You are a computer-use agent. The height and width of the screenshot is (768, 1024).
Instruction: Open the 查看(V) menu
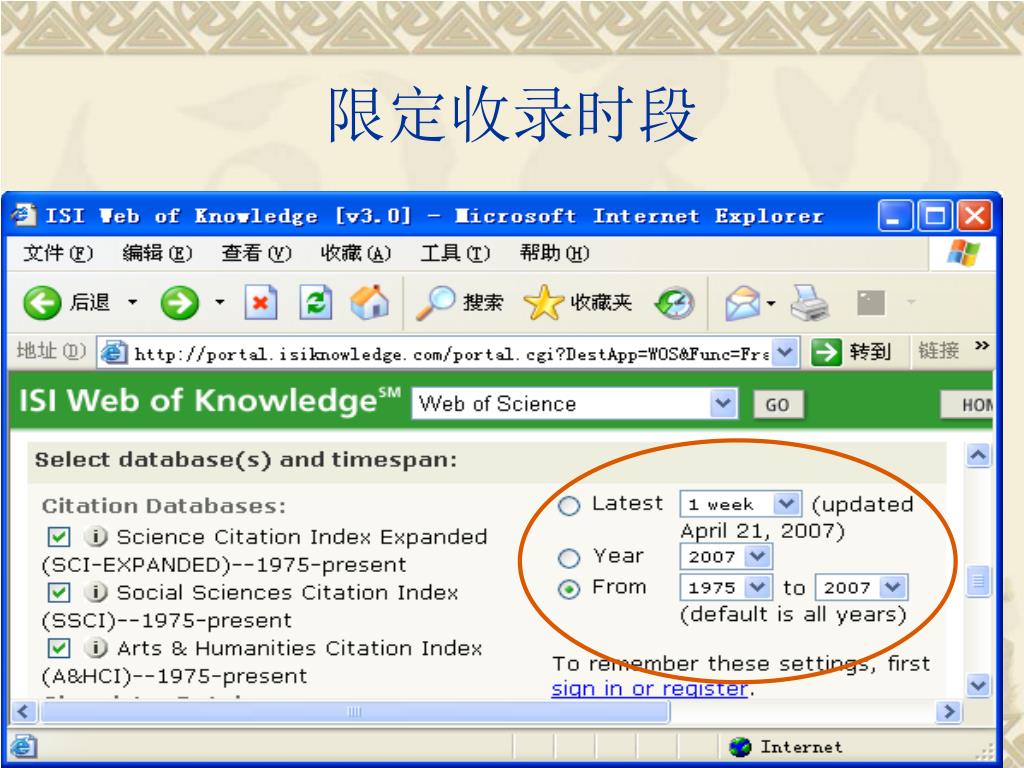(x=256, y=253)
